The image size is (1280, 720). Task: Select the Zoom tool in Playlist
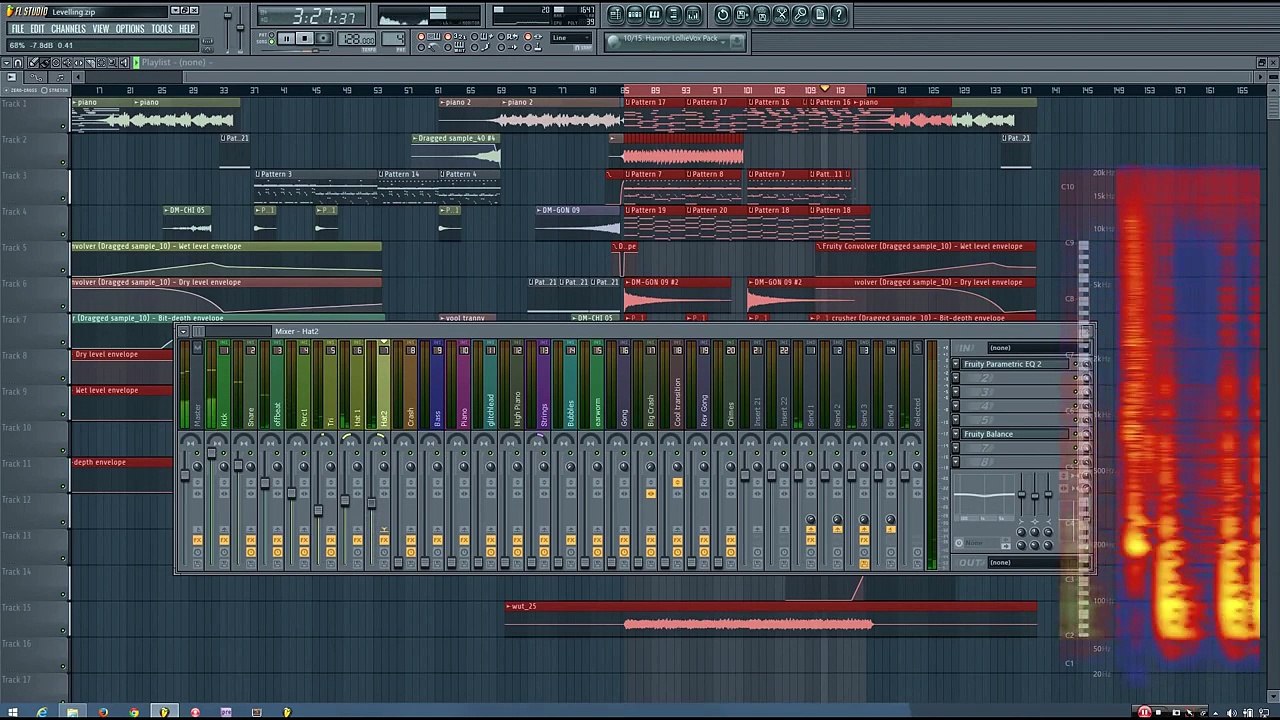point(112,62)
